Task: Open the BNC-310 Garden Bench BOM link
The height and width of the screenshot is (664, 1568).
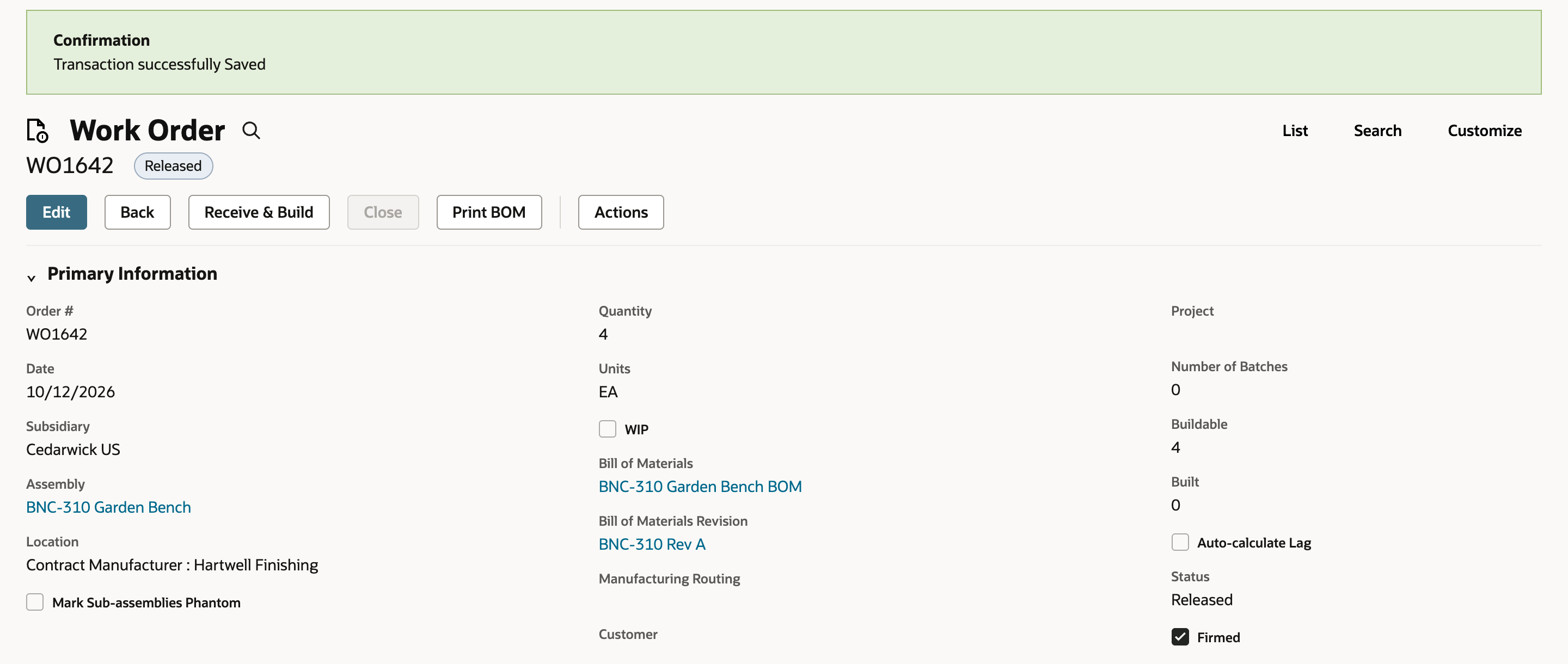Action: click(700, 486)
